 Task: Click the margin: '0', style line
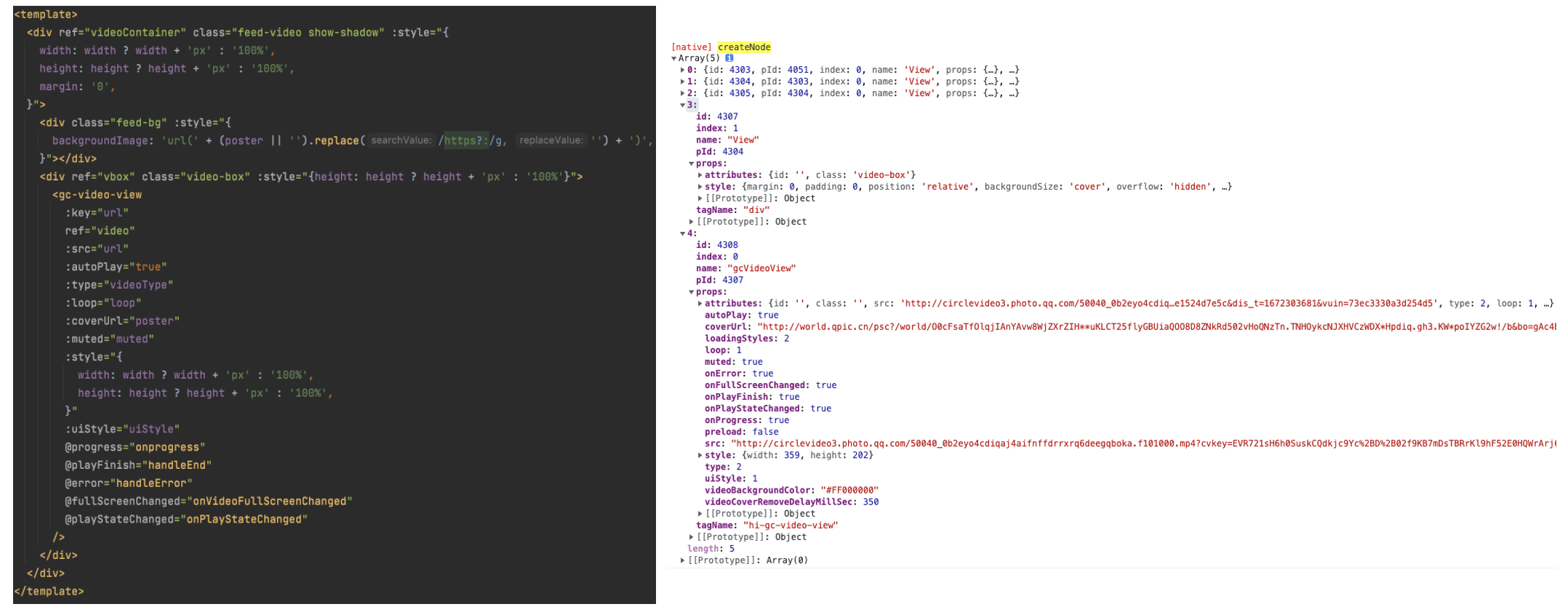[x=78, y=86]
